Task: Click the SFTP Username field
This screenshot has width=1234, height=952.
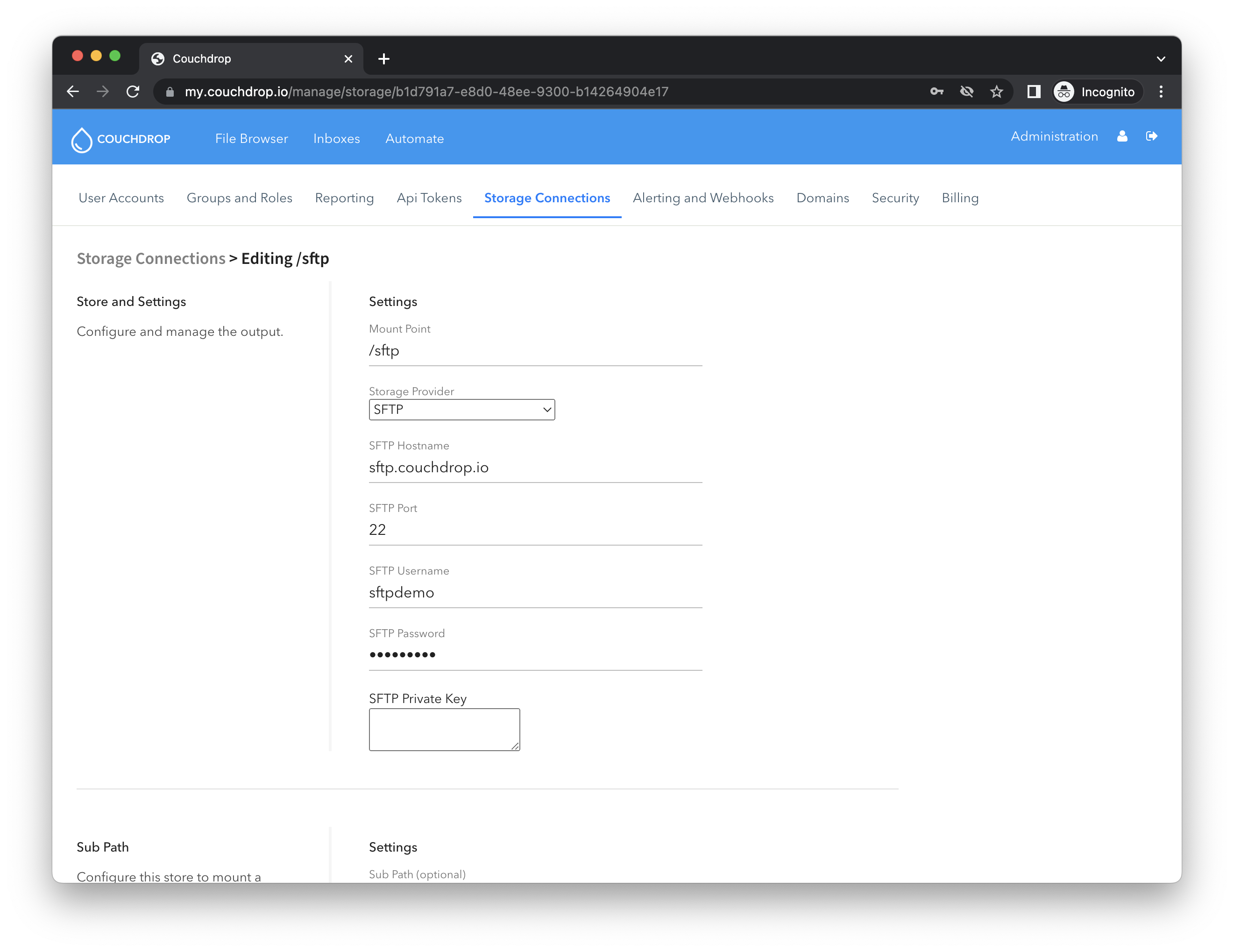Action: coord(535,593)
